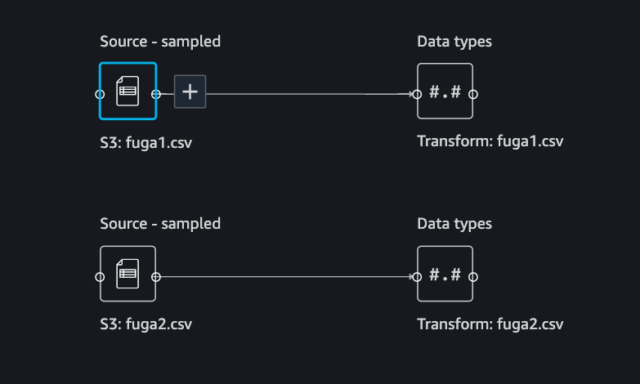Click input port of fuga2.csv Data types node
Viewport: 640px width, 384px height.
(x=417, y=277)
